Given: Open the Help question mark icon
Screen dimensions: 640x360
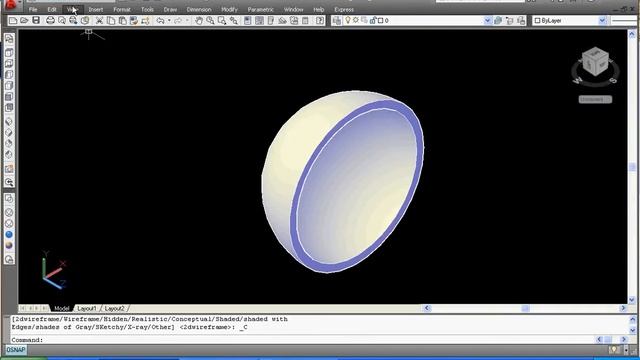Looking at the screenshot, I should pos(320,20).
